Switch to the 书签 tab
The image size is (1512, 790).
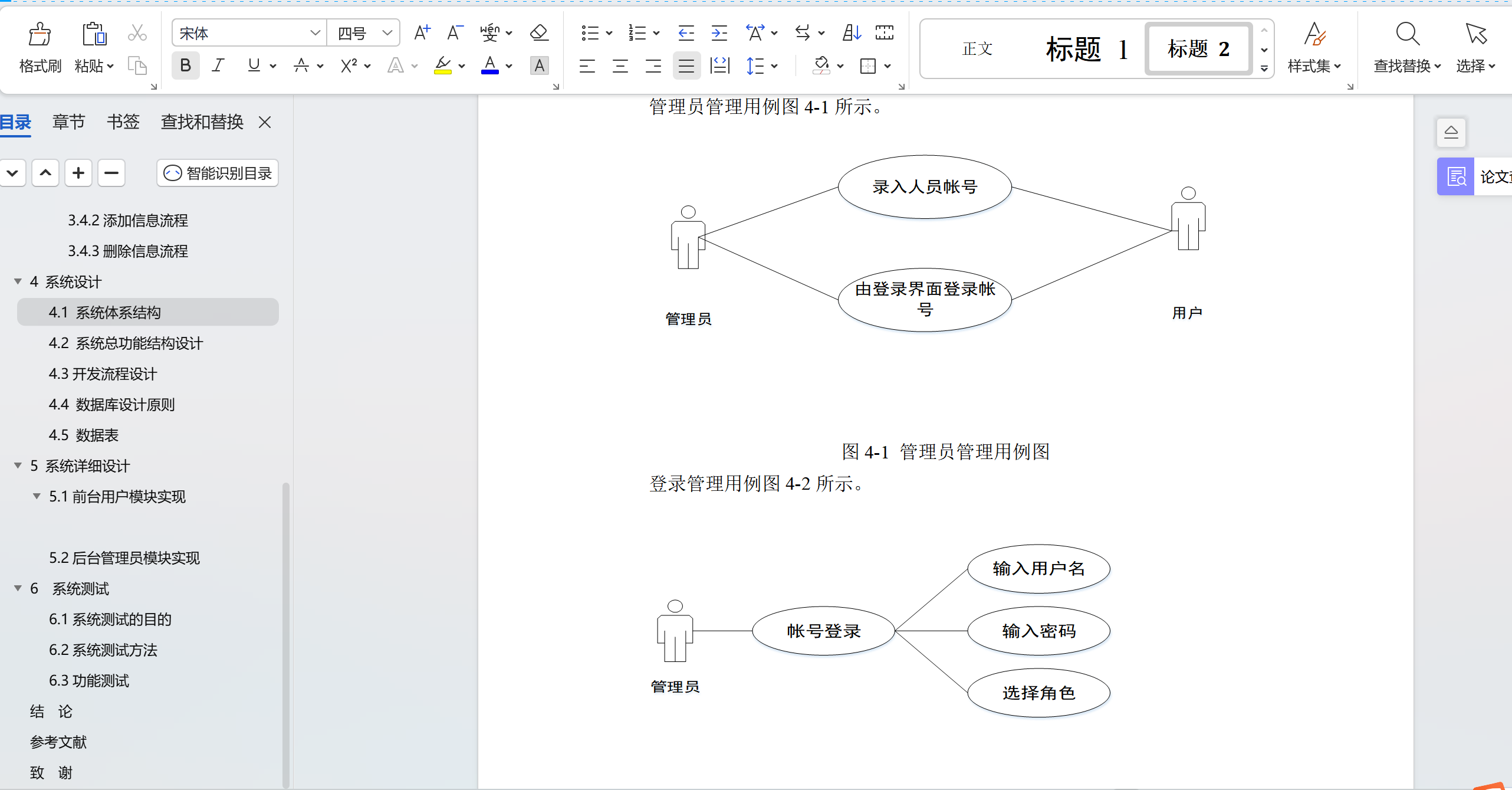(x=123, y=122)
